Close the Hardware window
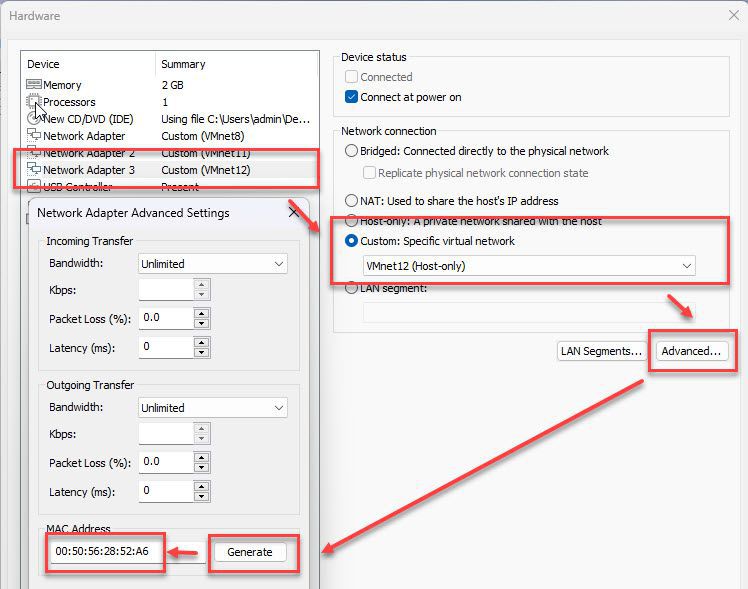The width and height of the screenshot is (748, 589). (x=734, y=15)
